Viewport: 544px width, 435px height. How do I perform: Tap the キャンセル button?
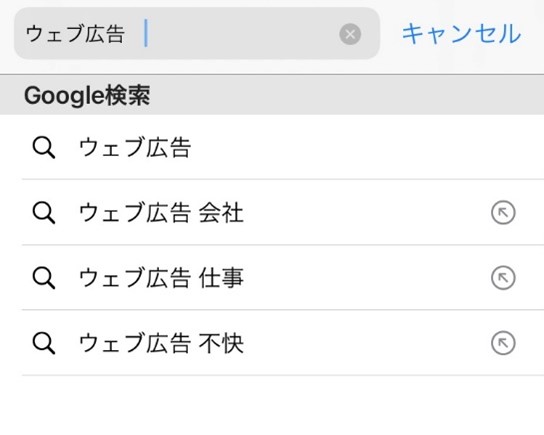pyautogui.click(x=461, y=34)
